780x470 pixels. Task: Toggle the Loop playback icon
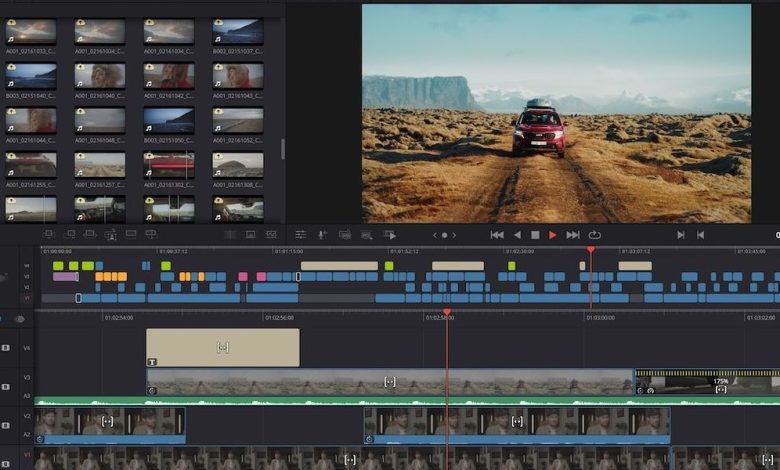click(595, 235)
